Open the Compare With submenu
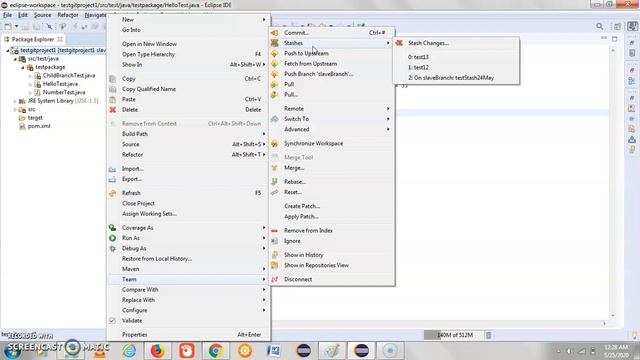This screenshot has height=360, width=640. [x=188, y=290]
